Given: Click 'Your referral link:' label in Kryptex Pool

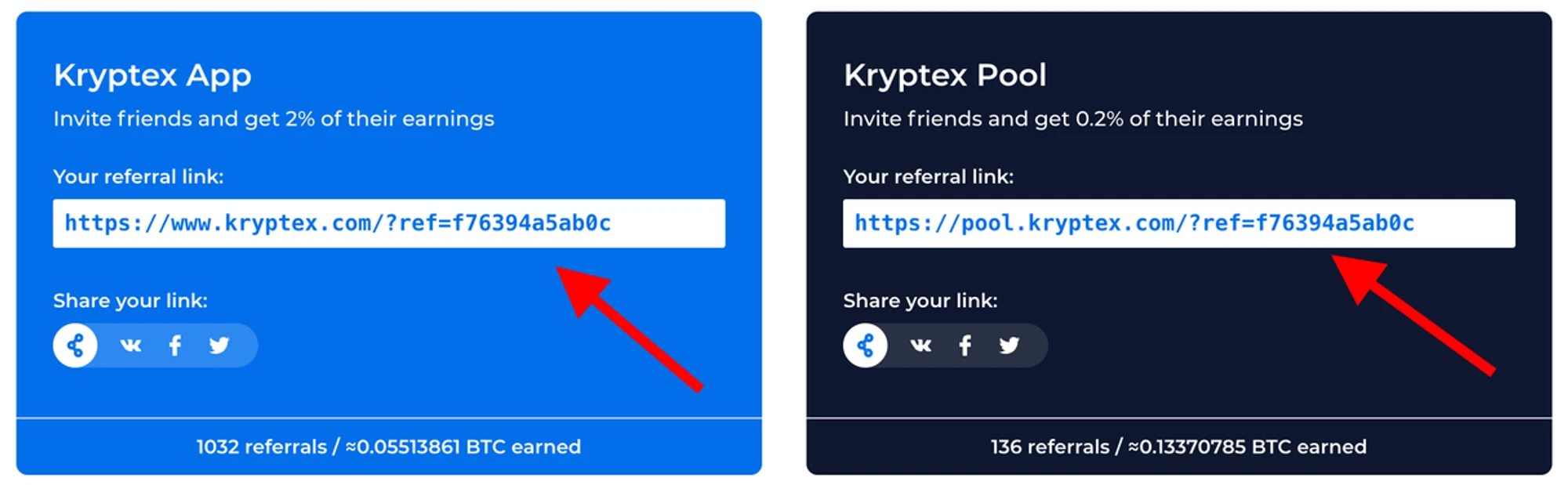Looking at the screenshot, I should 928,177.
